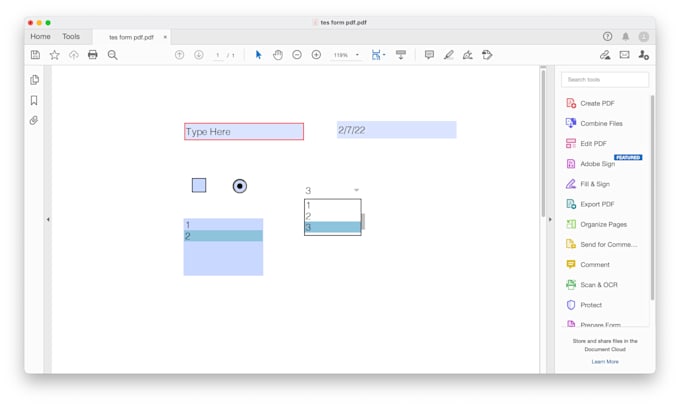Open the sign document tool
Viewport: 680px width, 406px height.
point(468,55)
